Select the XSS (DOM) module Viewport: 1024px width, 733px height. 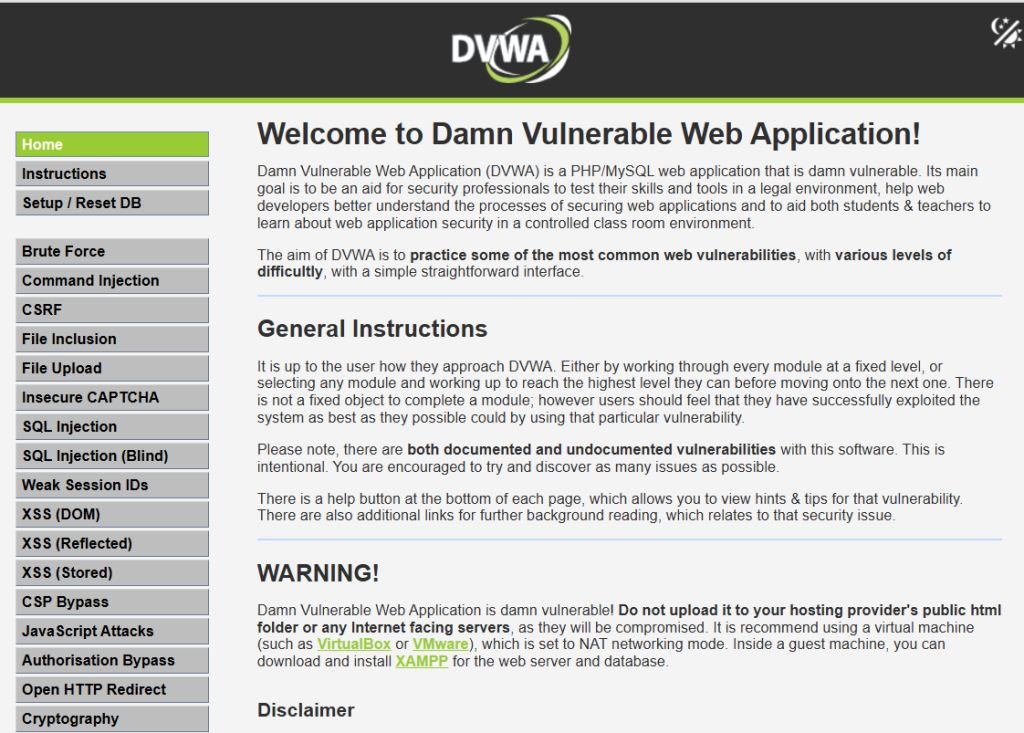click(x=112, y=514)
